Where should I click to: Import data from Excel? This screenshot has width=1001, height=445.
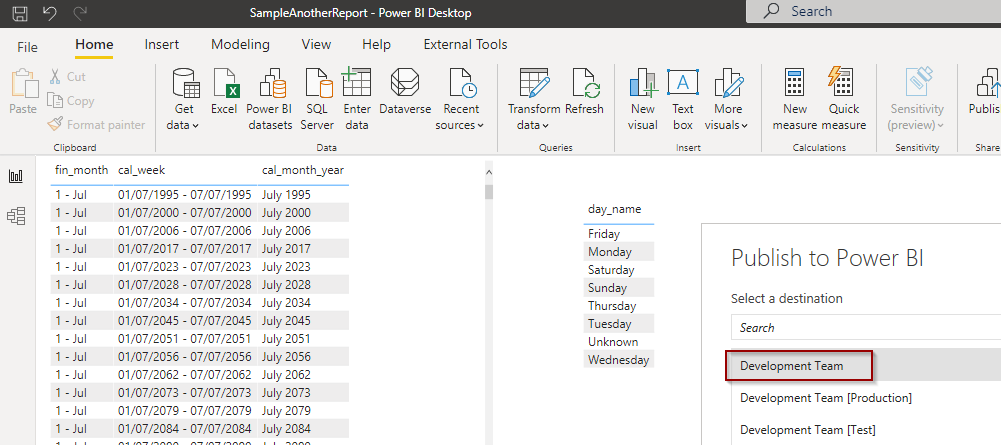(224, 92)
